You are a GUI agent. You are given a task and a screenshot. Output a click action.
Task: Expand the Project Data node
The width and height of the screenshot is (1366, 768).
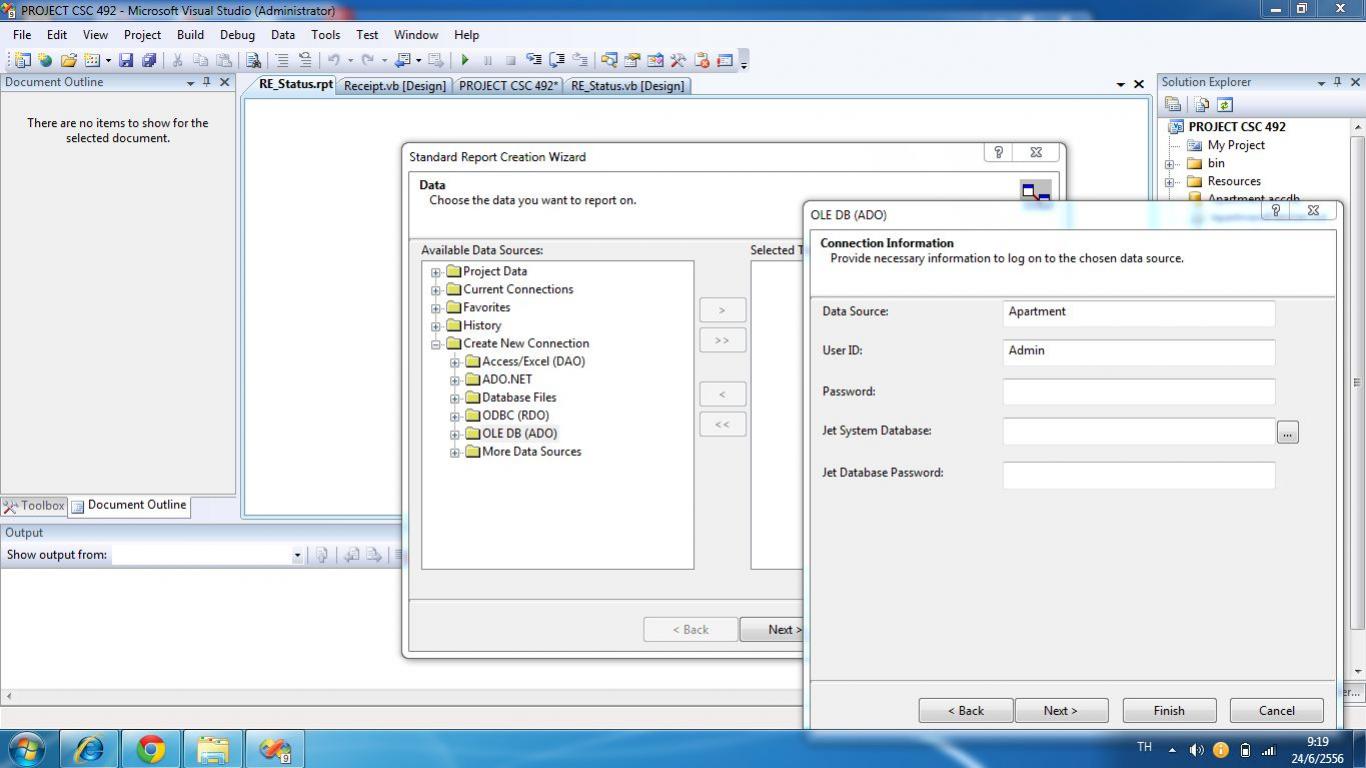(436, 272)
